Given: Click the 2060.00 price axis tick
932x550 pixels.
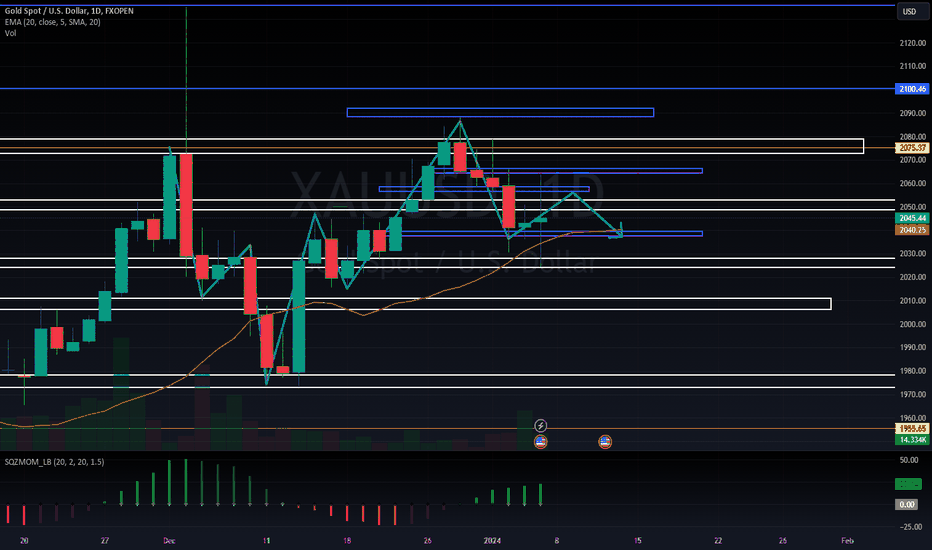Looking at the screenshot, I should [912, 183].
